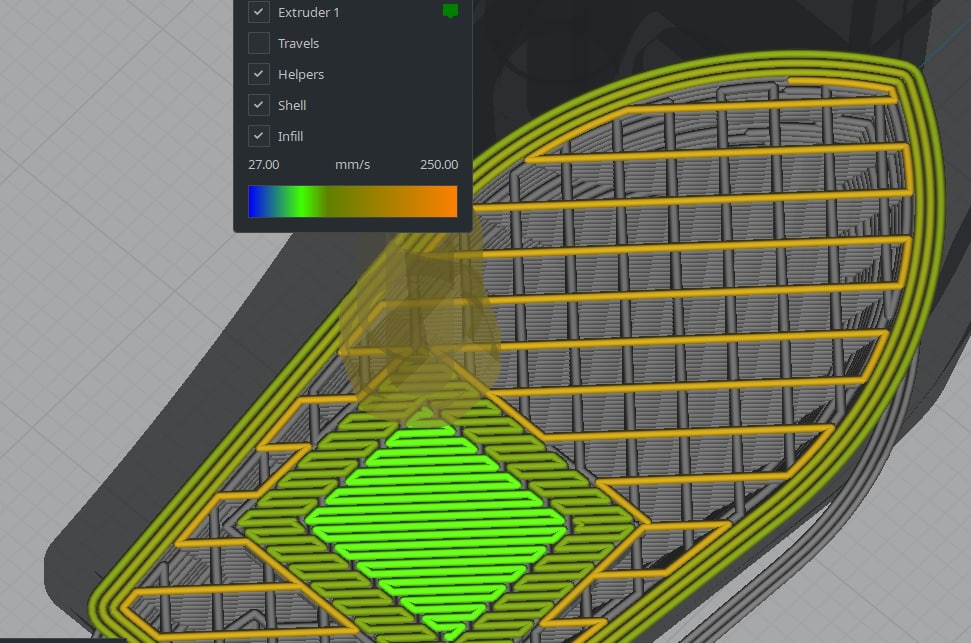The image size is (971, 643).
Task: Uncheck the Helpers checkbox
Action: coord(258,74)
